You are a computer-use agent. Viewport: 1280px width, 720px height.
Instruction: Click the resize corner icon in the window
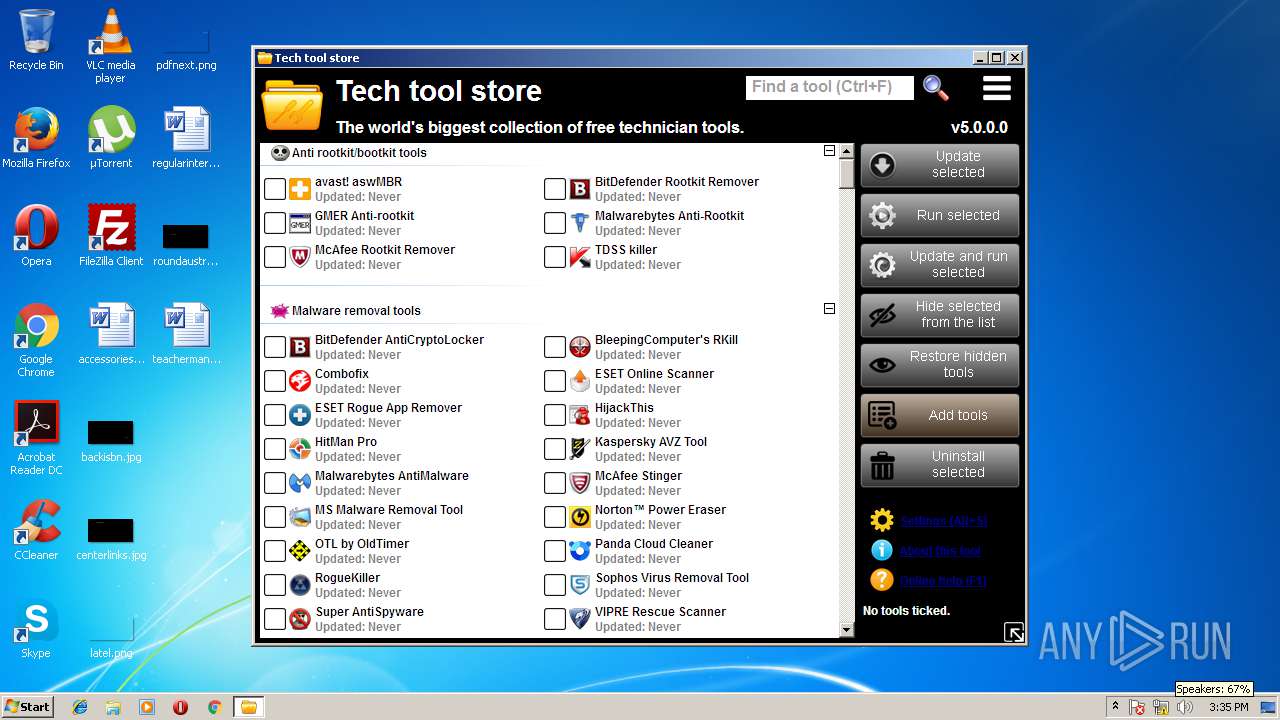click(x=1013, y=632)
